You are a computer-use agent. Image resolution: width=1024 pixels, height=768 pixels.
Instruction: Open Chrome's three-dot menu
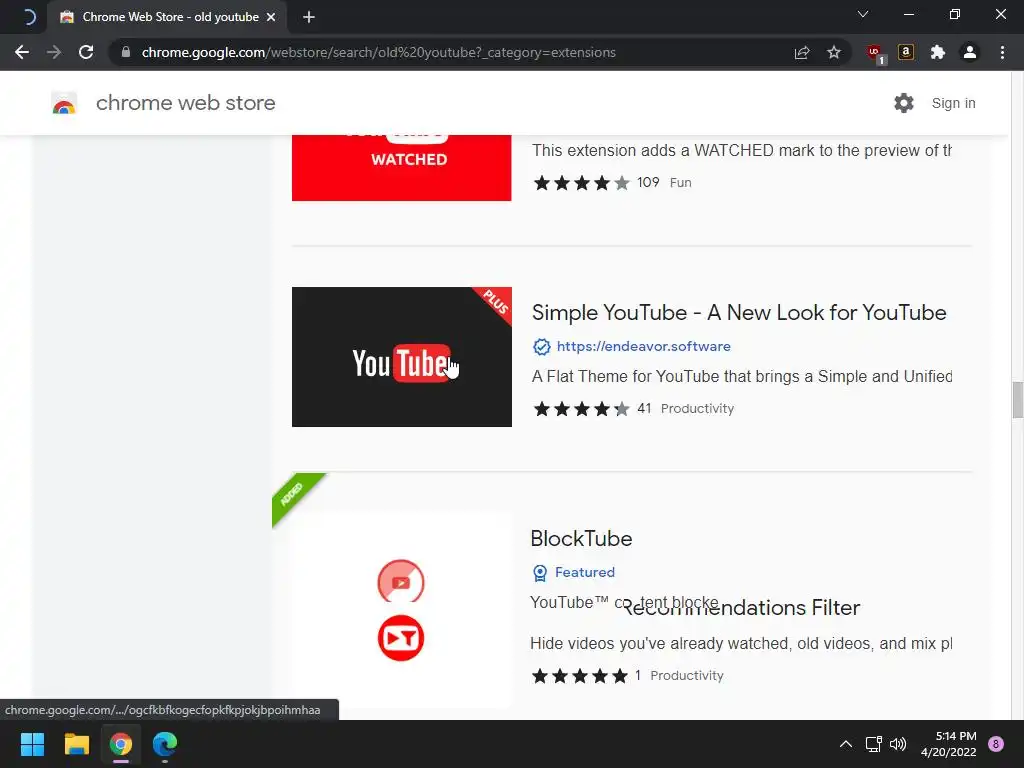pyautogui.click(x=1002, y=52)
